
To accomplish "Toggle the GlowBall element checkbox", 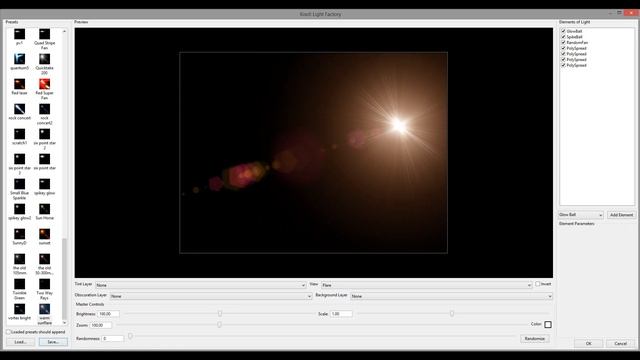I will click(x=563, y=31).
